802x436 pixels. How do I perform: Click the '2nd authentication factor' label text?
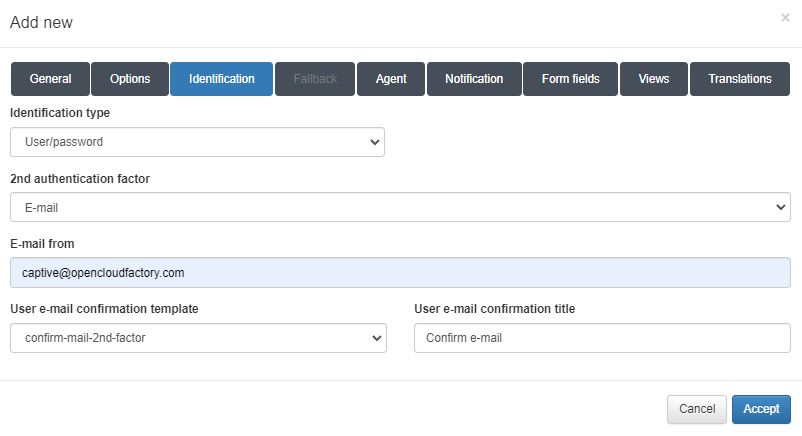[x=80, y=178]
